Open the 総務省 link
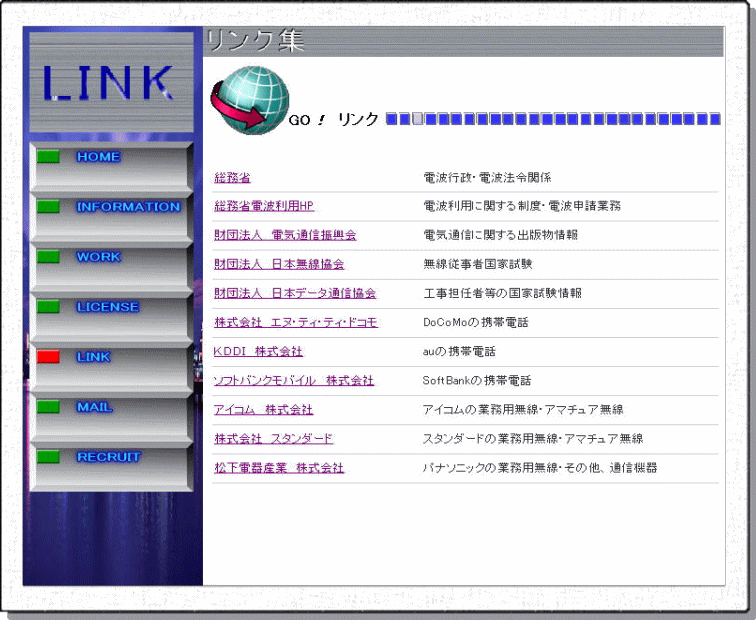 pos(232,177)
